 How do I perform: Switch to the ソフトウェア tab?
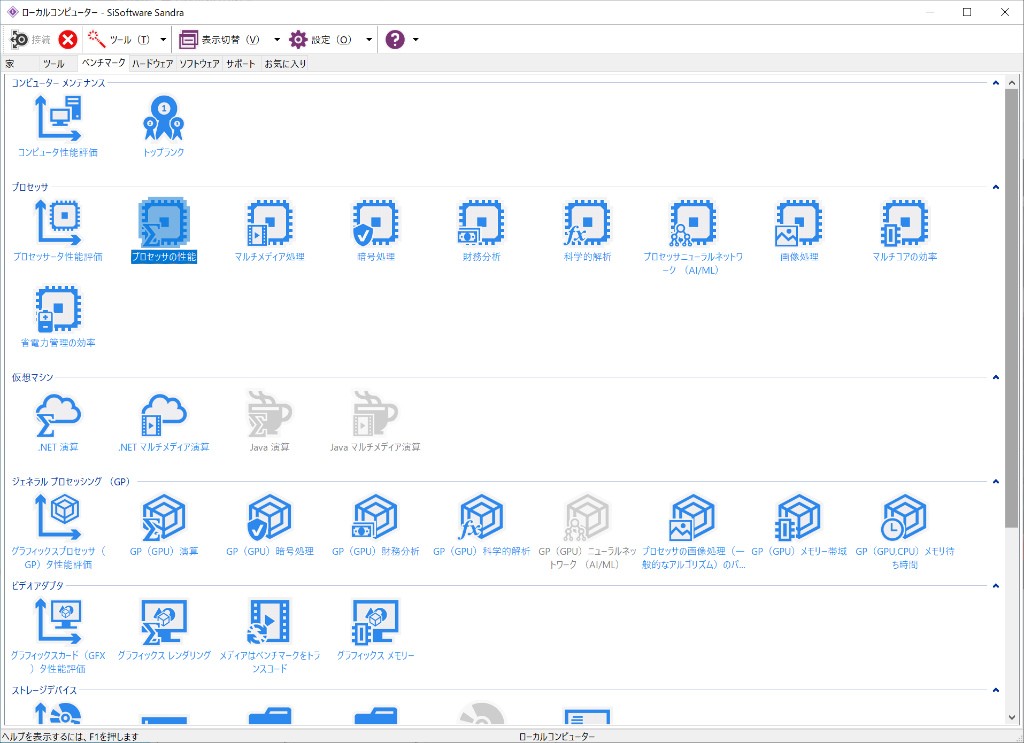tap(199, 63)
